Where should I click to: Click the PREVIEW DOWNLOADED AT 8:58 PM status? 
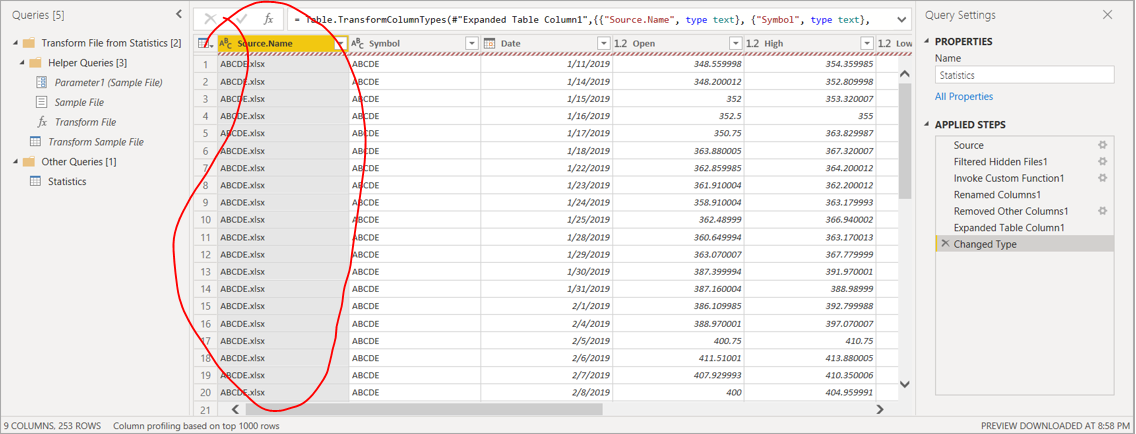1056,426
